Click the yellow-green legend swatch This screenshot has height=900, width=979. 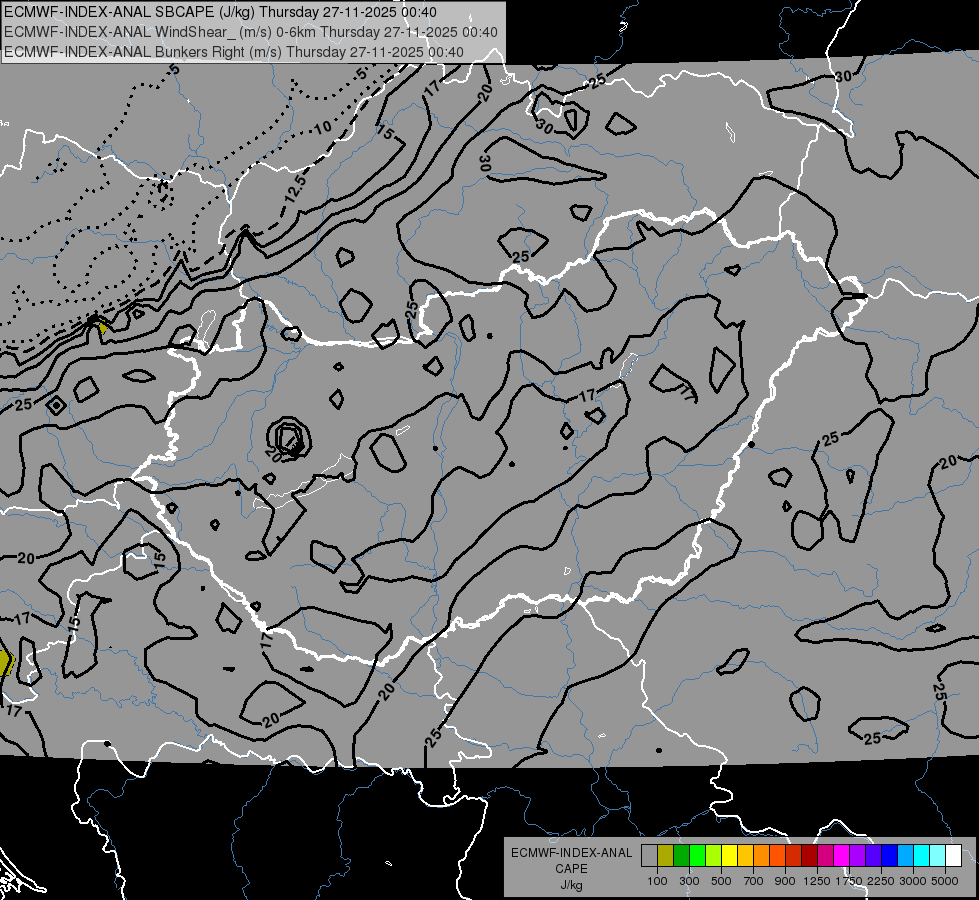click(714, 855)
